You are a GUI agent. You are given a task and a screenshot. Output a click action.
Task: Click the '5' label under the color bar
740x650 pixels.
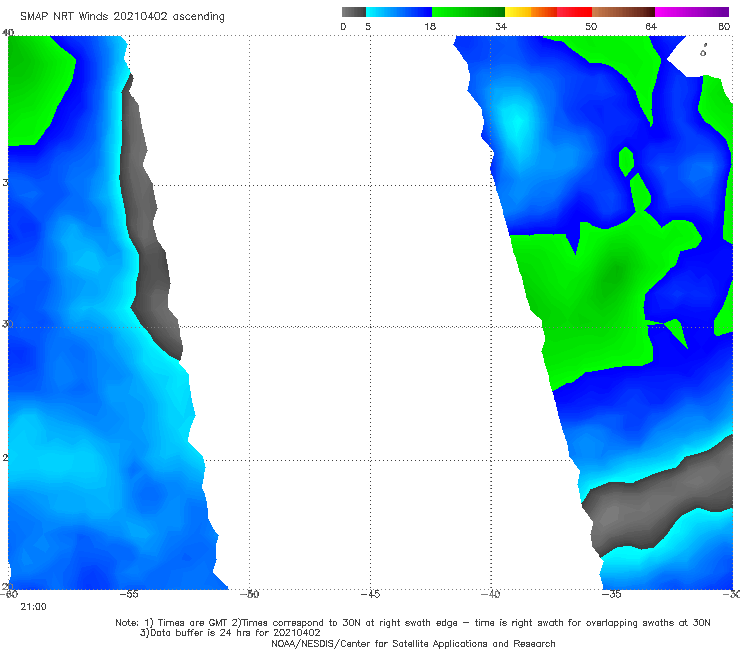pyautogui.click(x=368, y=26)
